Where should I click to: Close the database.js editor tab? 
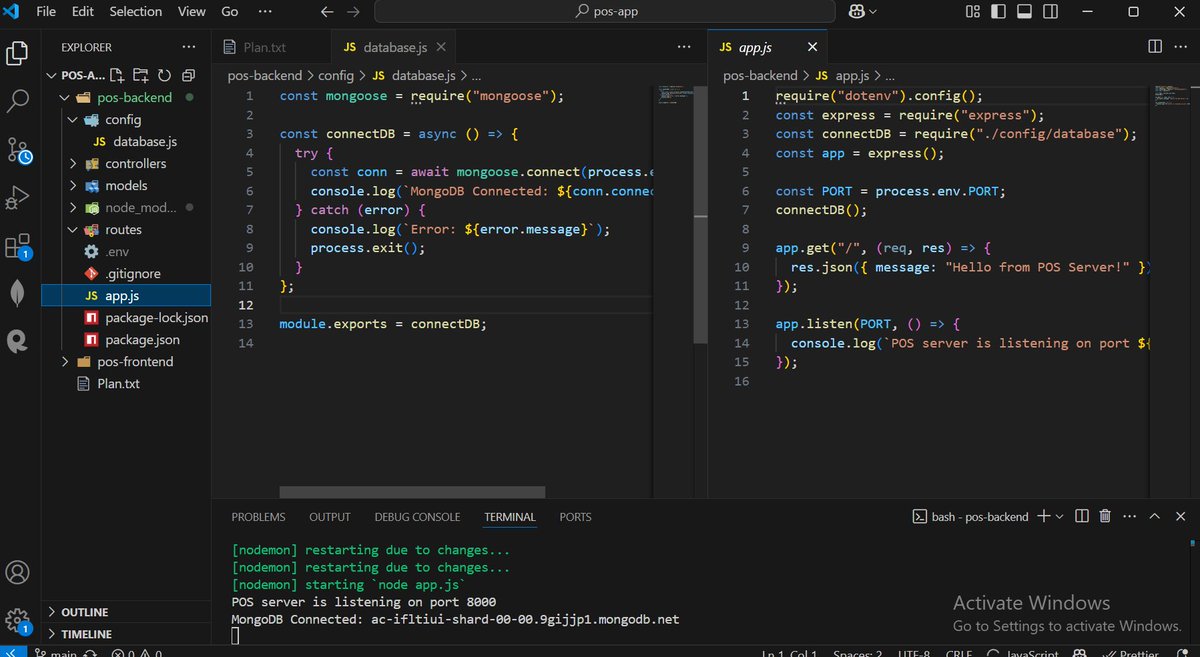(x=440, y=47)
